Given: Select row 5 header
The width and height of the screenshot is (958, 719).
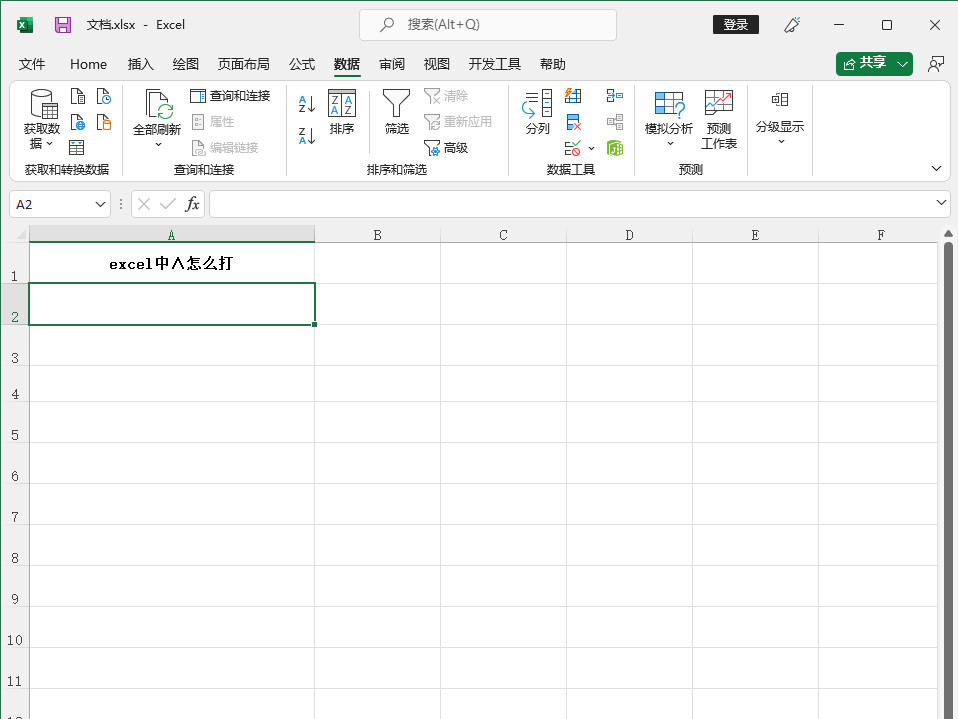Looking at the screenshot, I should [15, 423].
